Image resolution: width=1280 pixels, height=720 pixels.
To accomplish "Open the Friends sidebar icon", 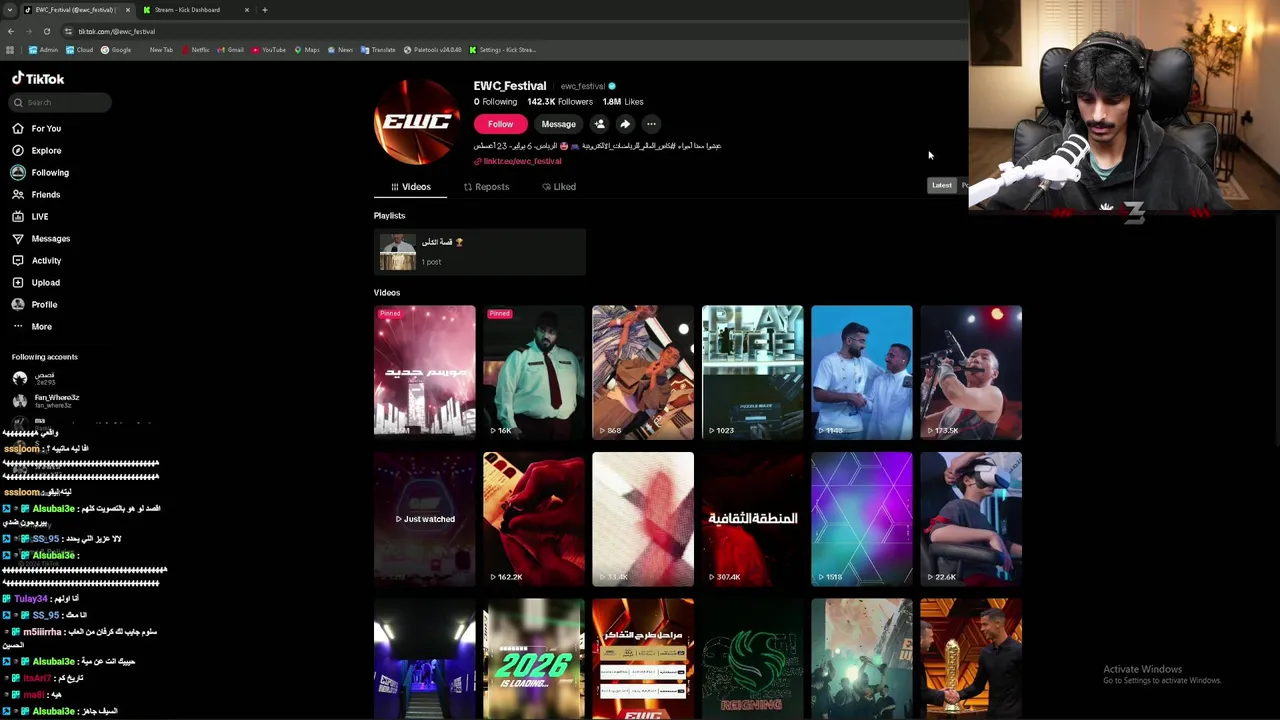I will (18, 194).
